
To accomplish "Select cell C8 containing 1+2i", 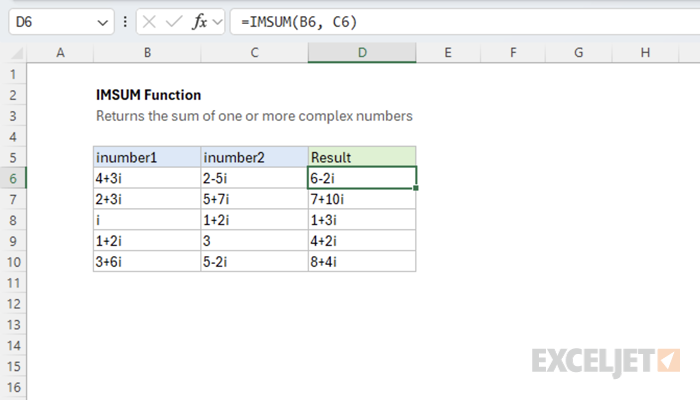I will (254, 220).
